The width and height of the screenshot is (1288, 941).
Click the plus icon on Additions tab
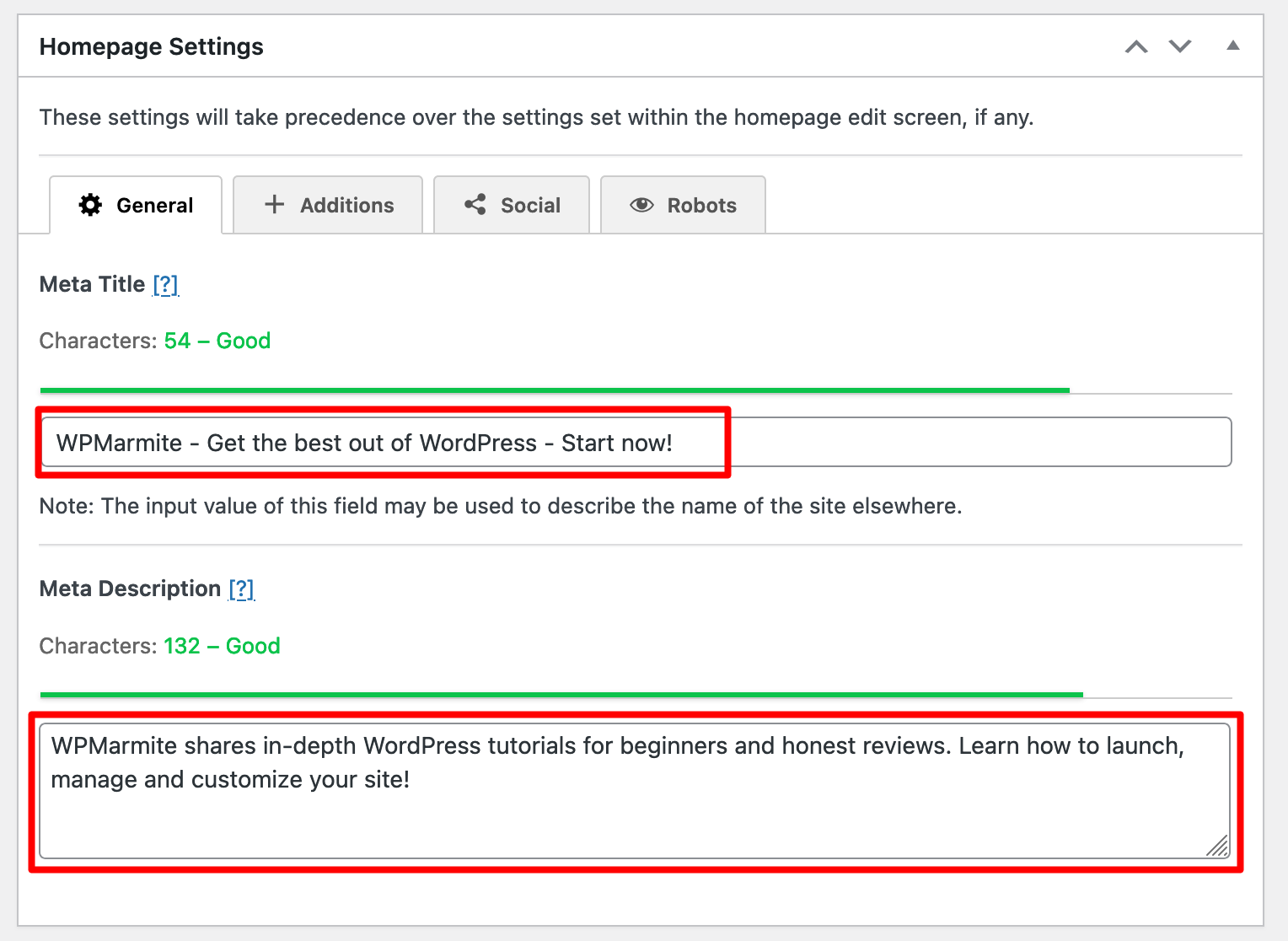point(274,204)
